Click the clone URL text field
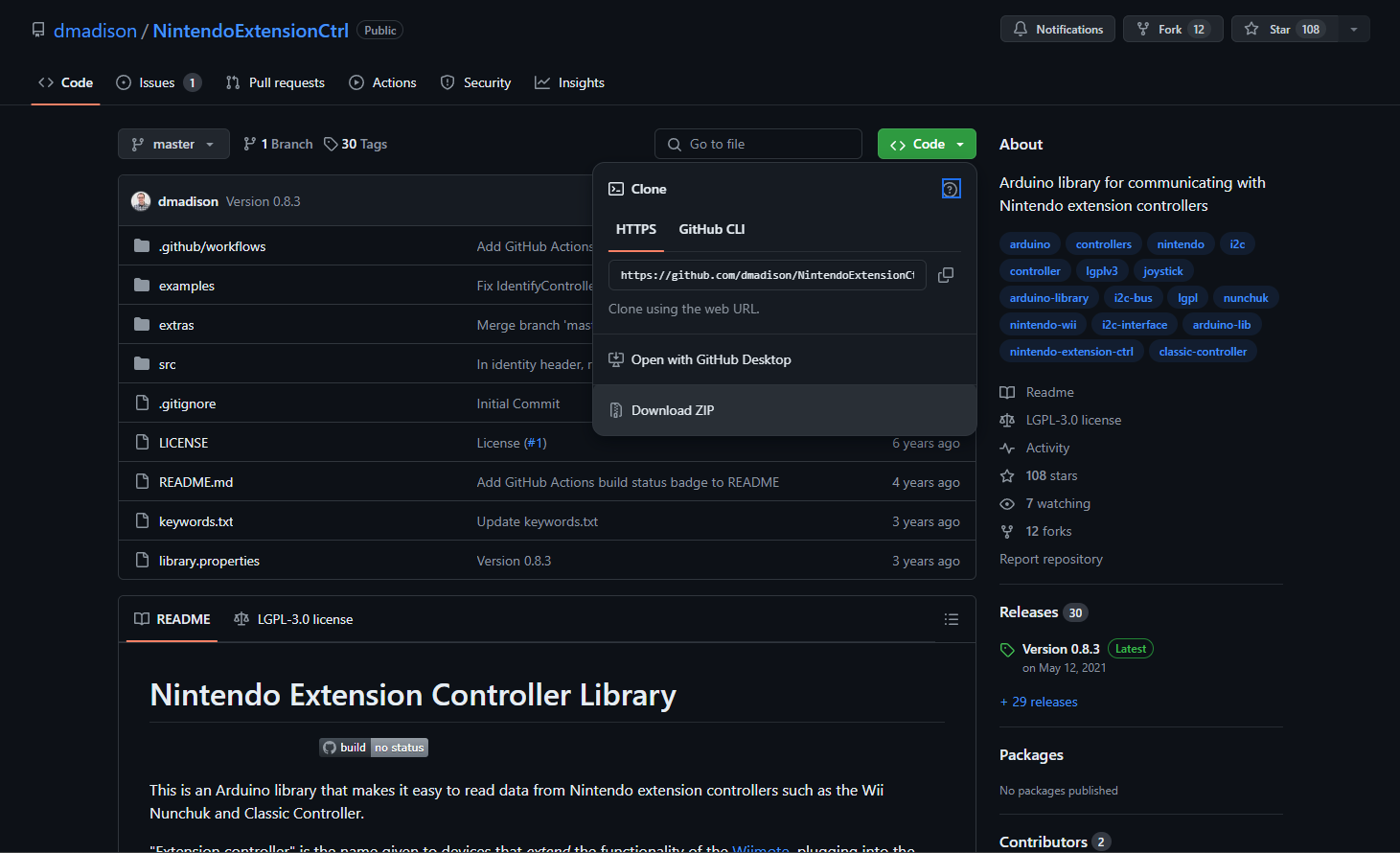 click(x=768, y=275)
